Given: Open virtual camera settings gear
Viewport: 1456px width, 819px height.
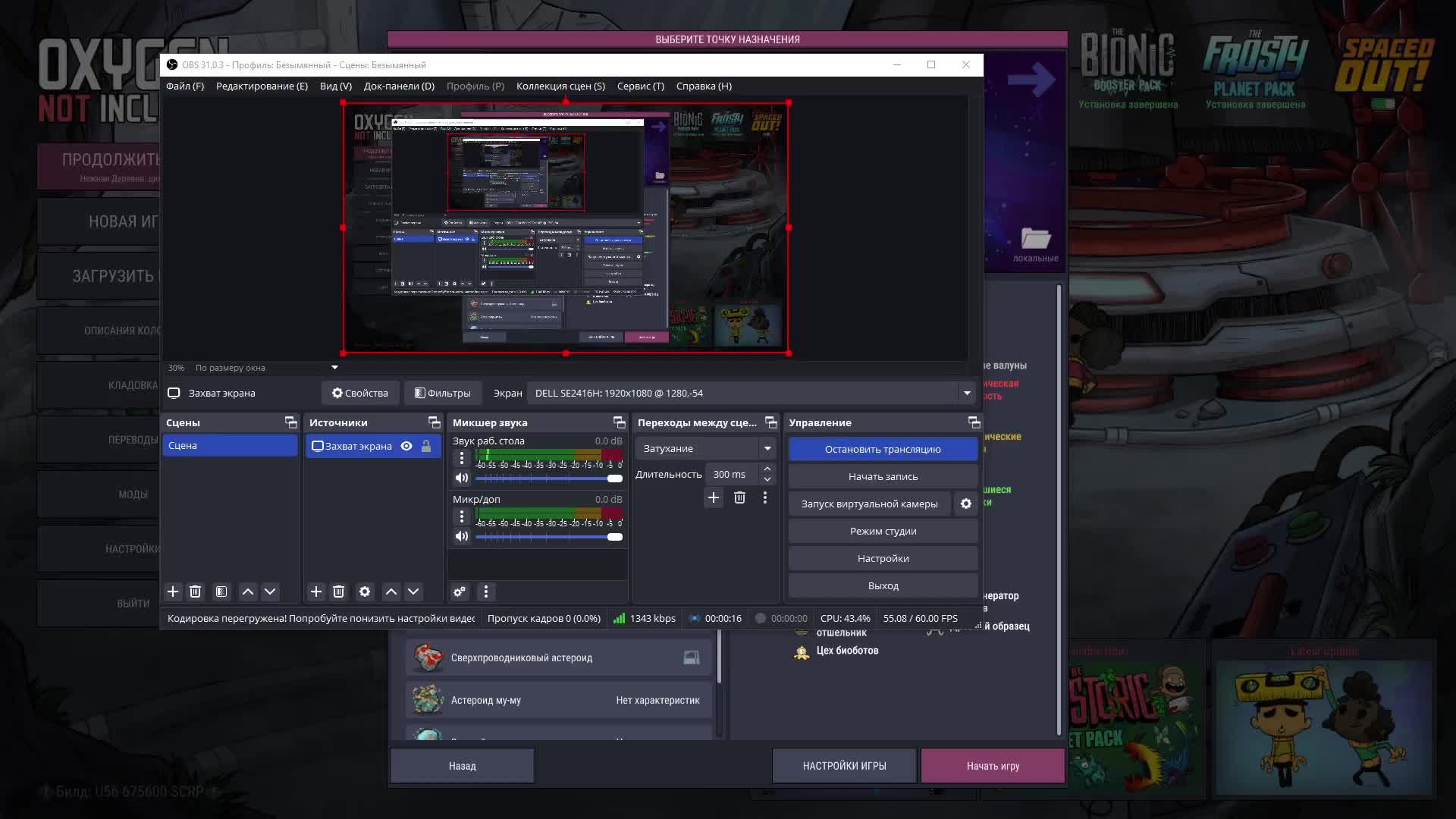Looking at the screenshot, I should 966,504.
